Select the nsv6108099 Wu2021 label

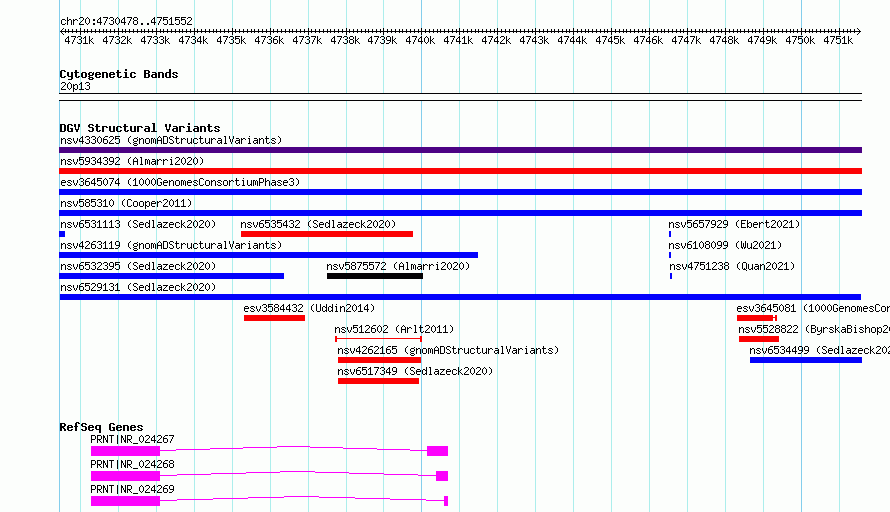pyautogui.click(x=725, y=245)
